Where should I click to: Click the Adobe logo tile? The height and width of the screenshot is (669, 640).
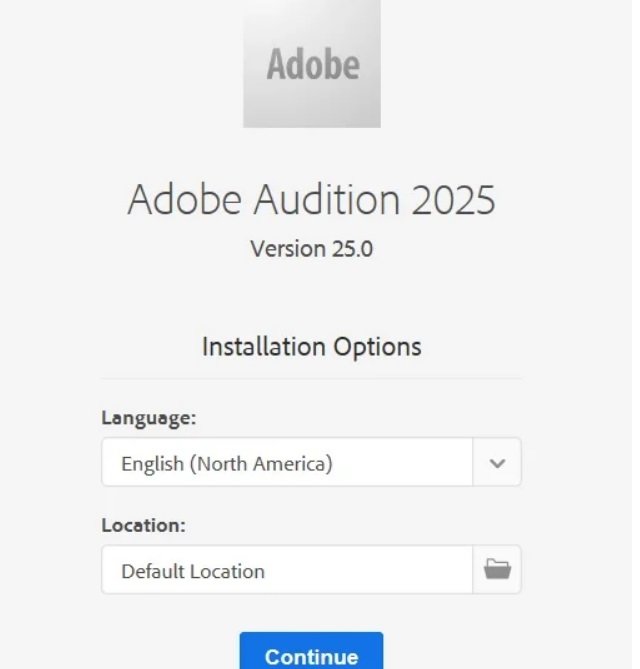(x=312, y=63)
